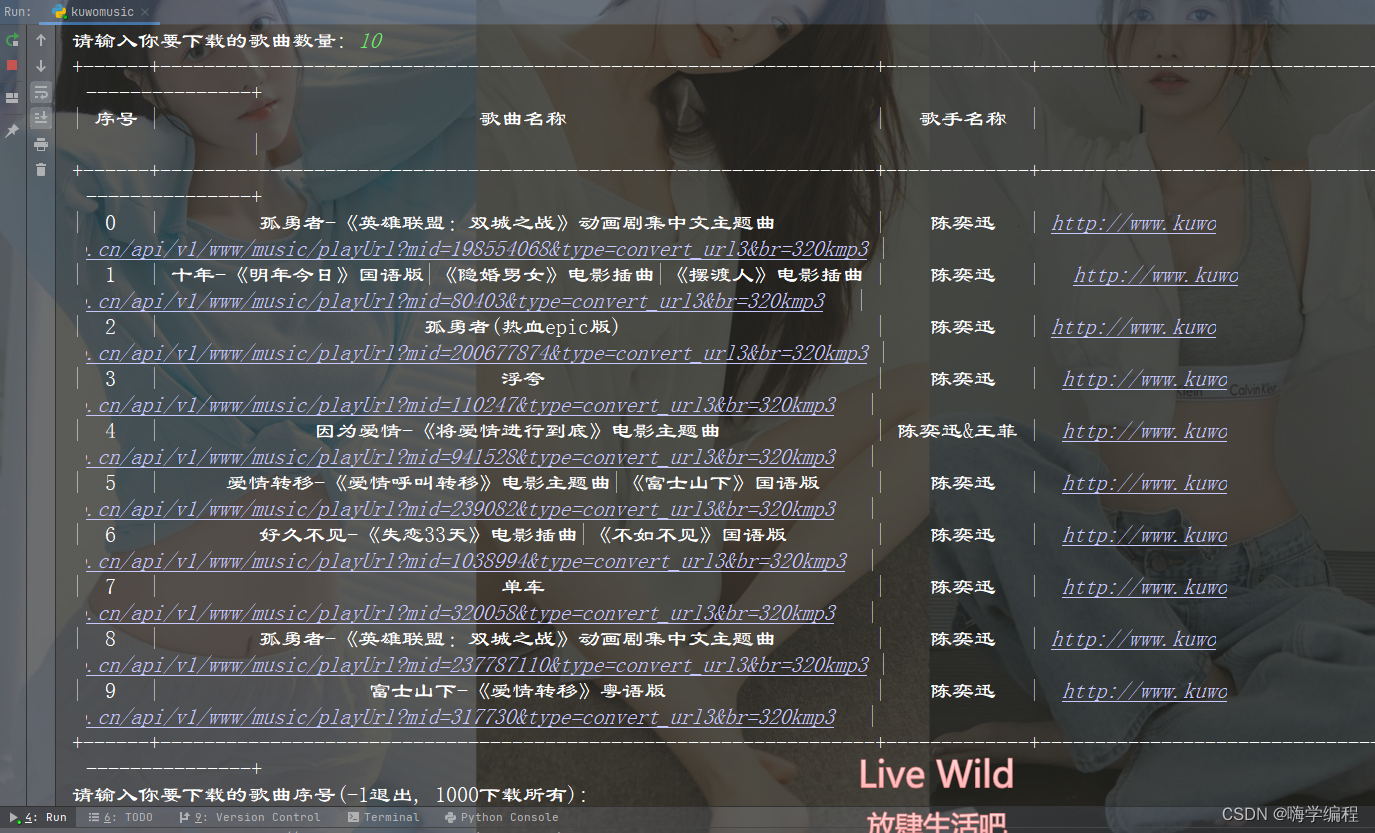
Task: Open the 6: TODO tool window
Action: (121, 817)
